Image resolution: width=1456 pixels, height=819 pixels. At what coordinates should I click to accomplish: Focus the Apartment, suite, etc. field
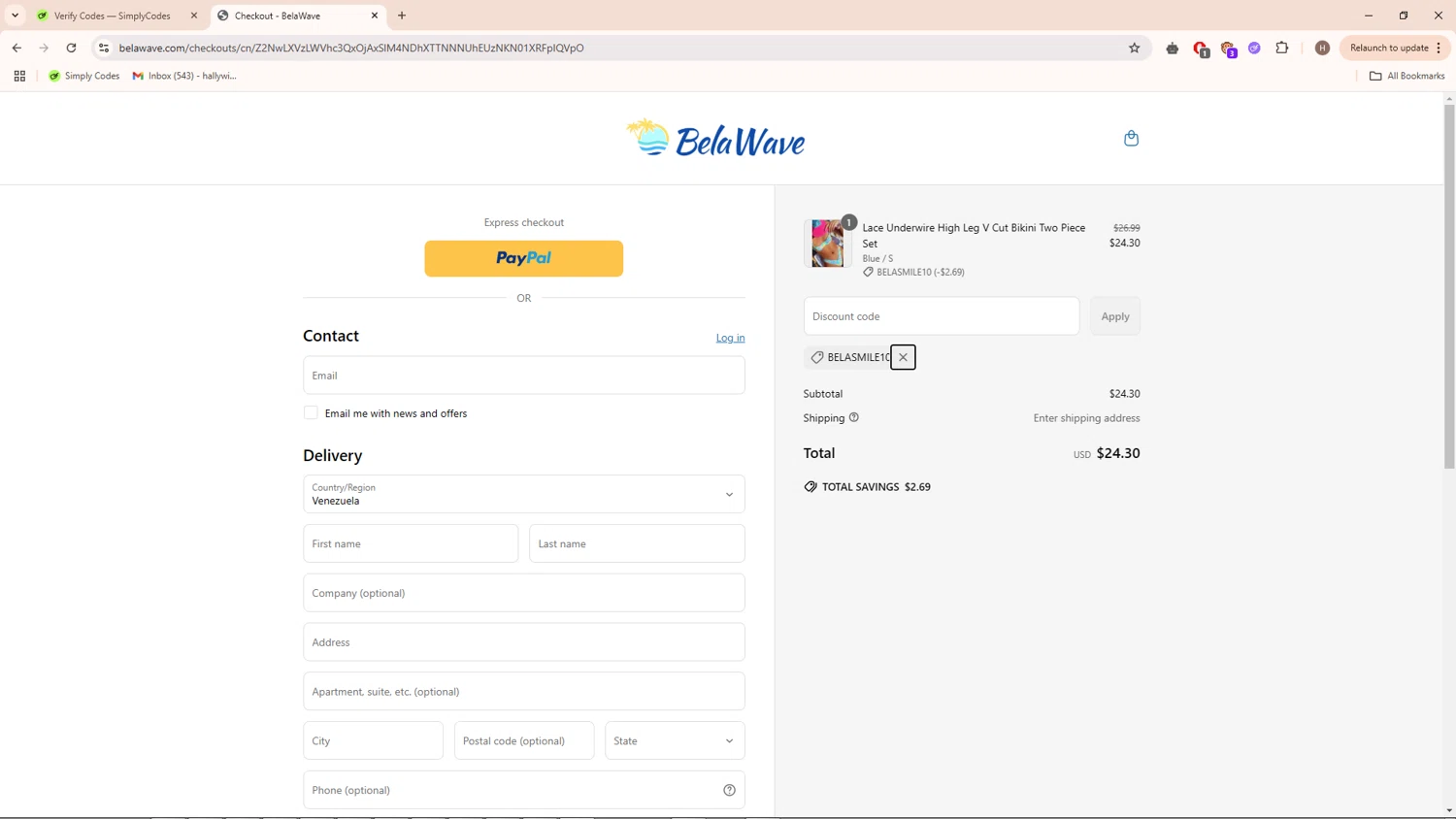pyautogui.click(x=524, y=692)
